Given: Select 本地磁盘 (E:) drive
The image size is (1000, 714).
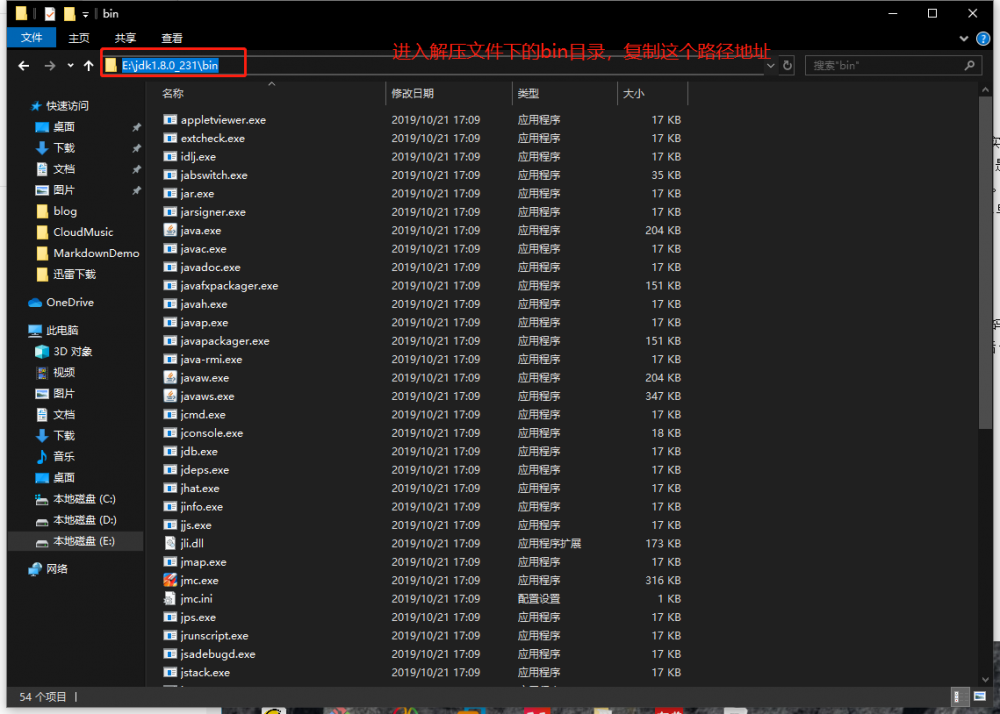Looking at the screenshot, I should 84,541.
